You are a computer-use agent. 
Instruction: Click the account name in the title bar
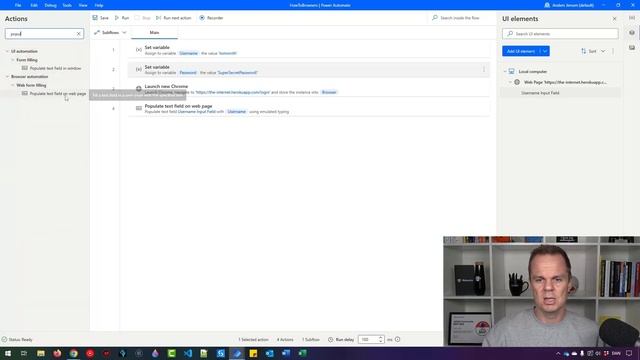pos(573,5)
